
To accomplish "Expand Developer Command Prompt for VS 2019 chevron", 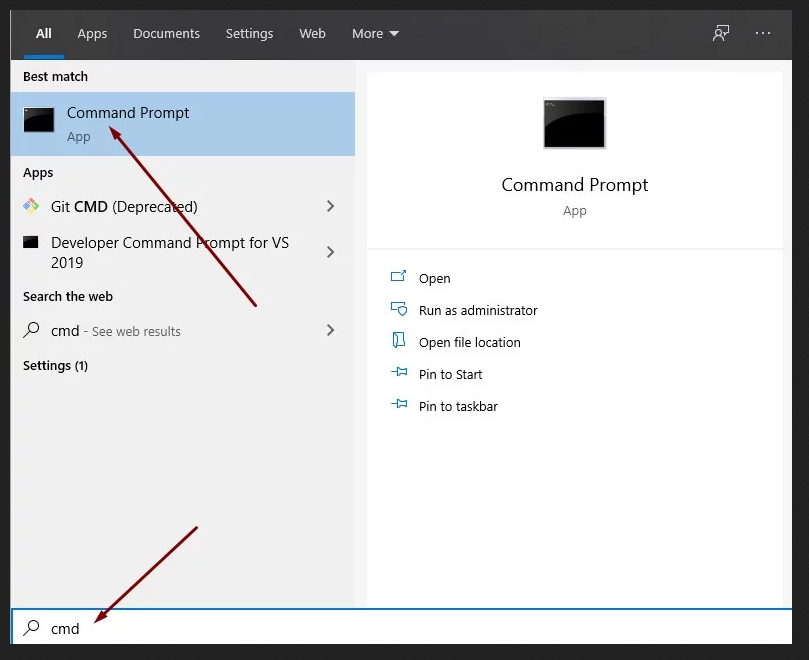I will point(330,252).
